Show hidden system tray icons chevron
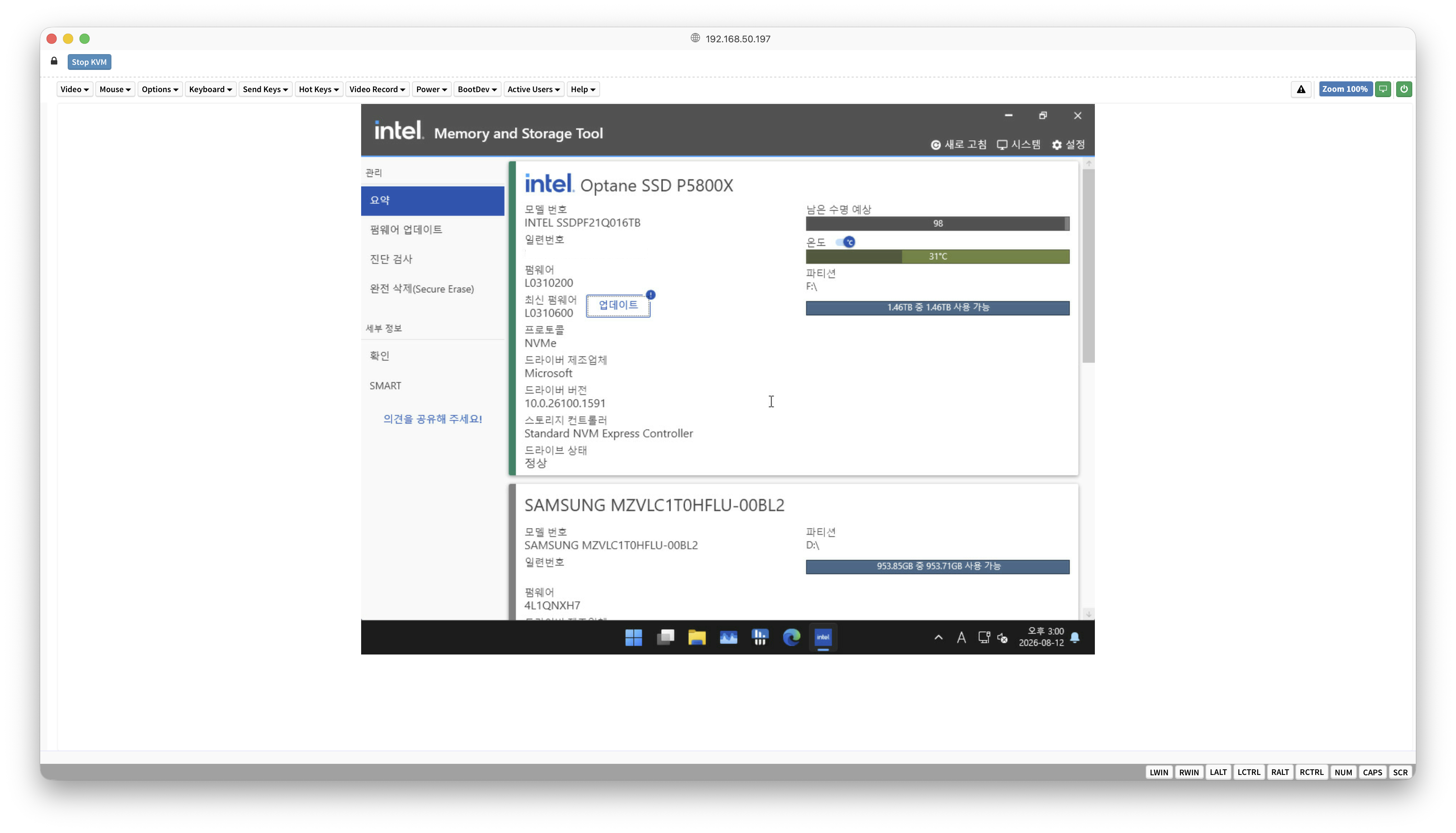The width and height of the screenshot is (1456, 833). point(938,637)
